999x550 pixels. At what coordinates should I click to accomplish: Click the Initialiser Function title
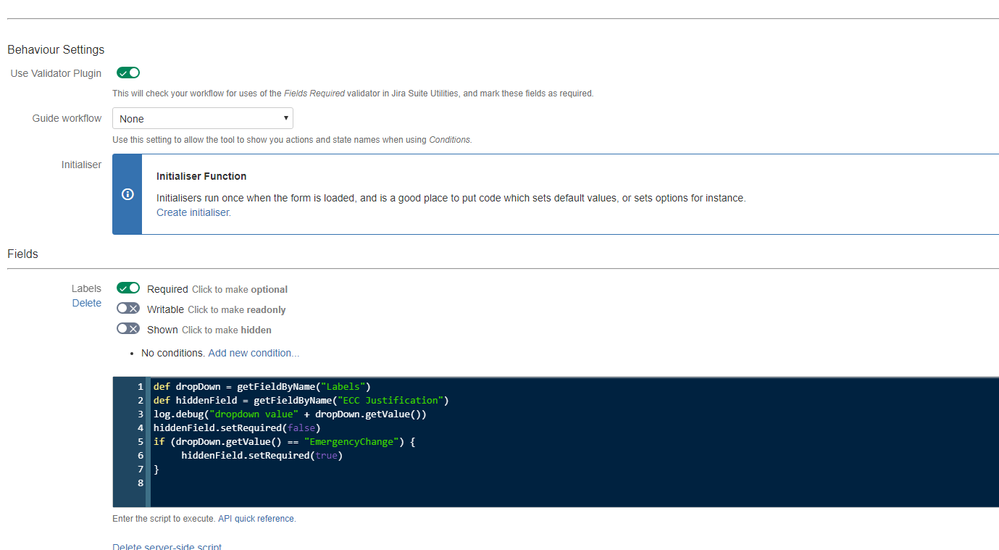pyautogui.click(x=201, y=177)
